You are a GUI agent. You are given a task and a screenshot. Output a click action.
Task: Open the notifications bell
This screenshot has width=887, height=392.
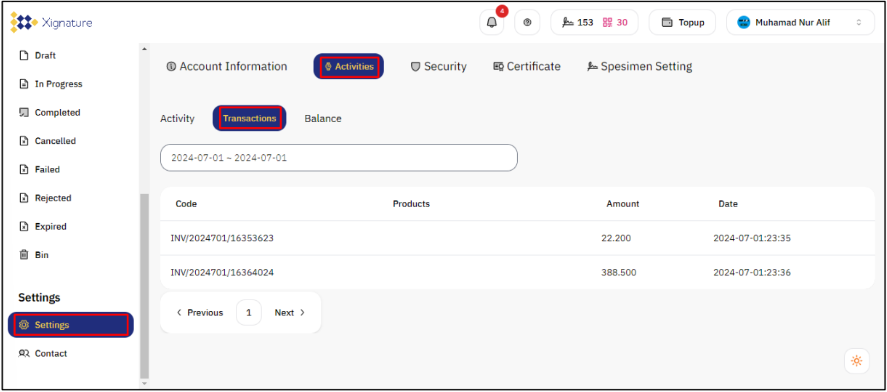pyautogui.click(x=492, y=23)
